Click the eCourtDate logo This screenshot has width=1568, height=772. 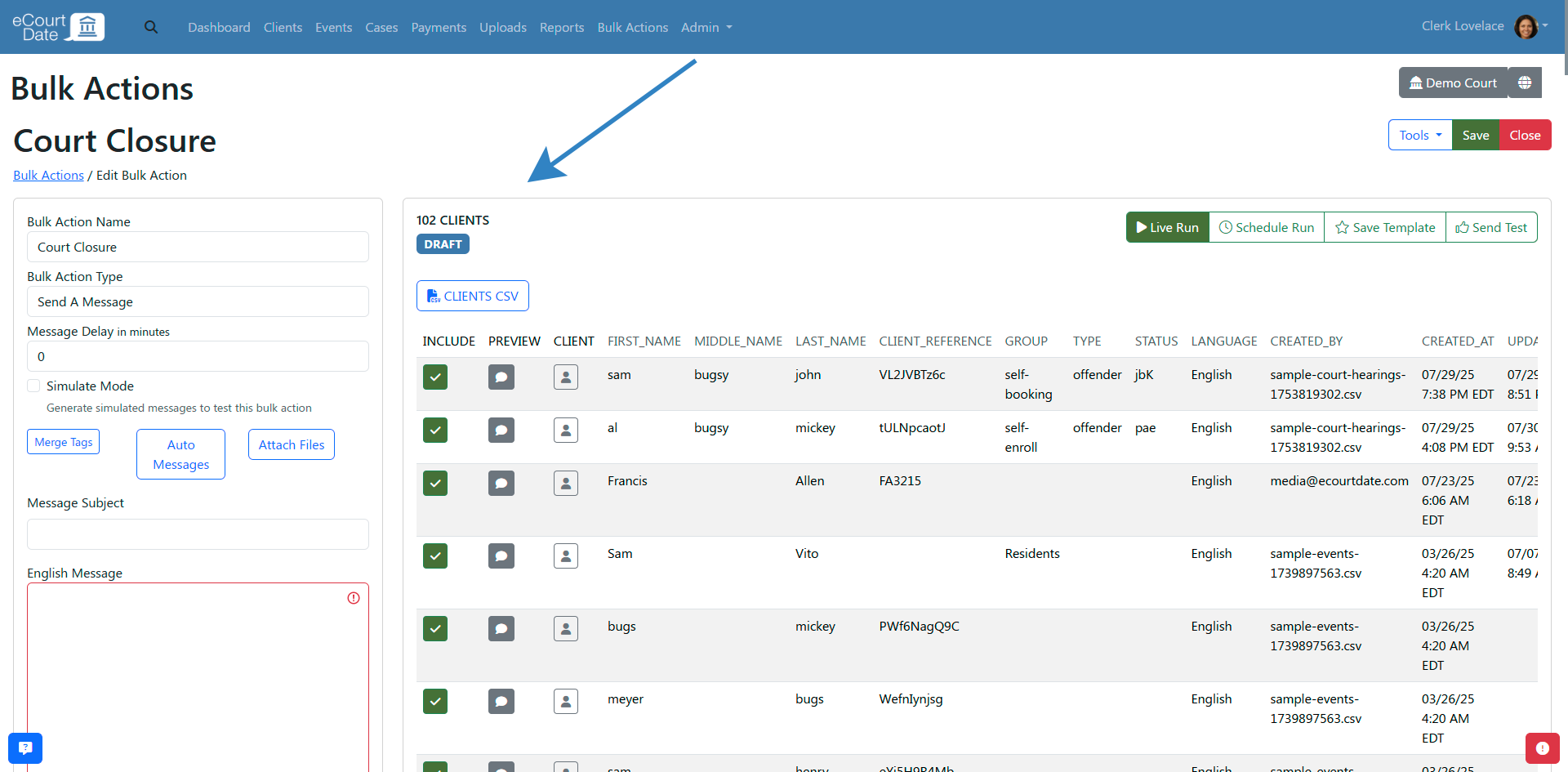(x=58, y=27)
